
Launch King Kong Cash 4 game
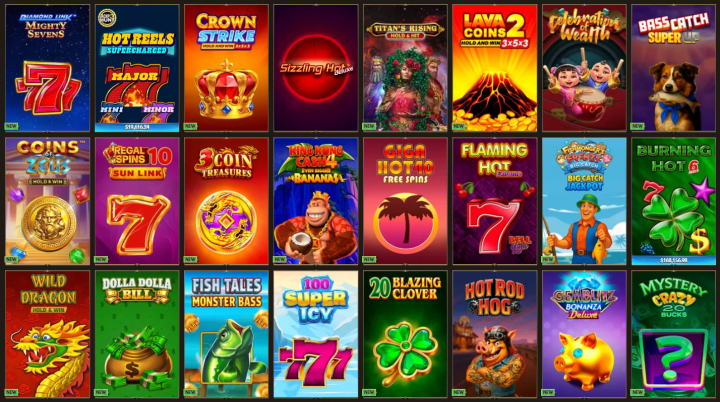316,201
